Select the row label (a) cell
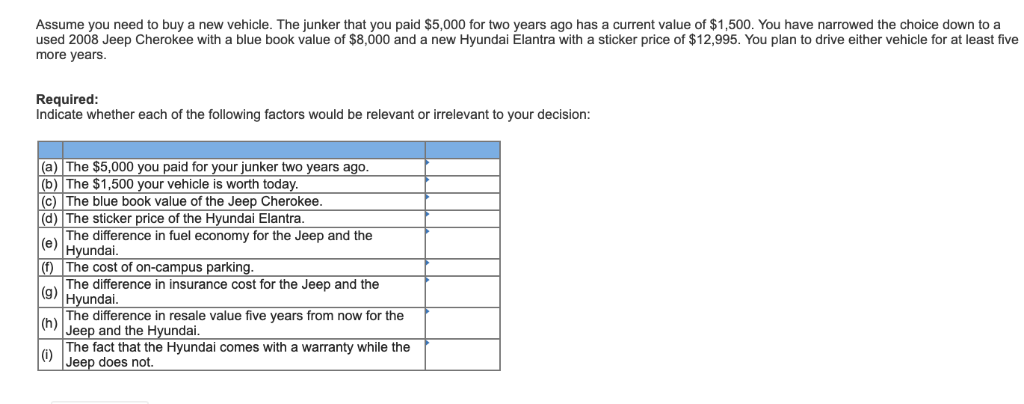1024x404 pixels. point(49,167)
